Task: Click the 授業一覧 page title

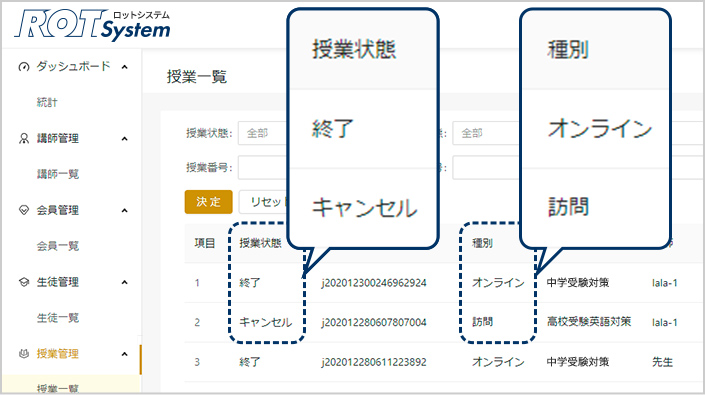Action: point(196,76)
